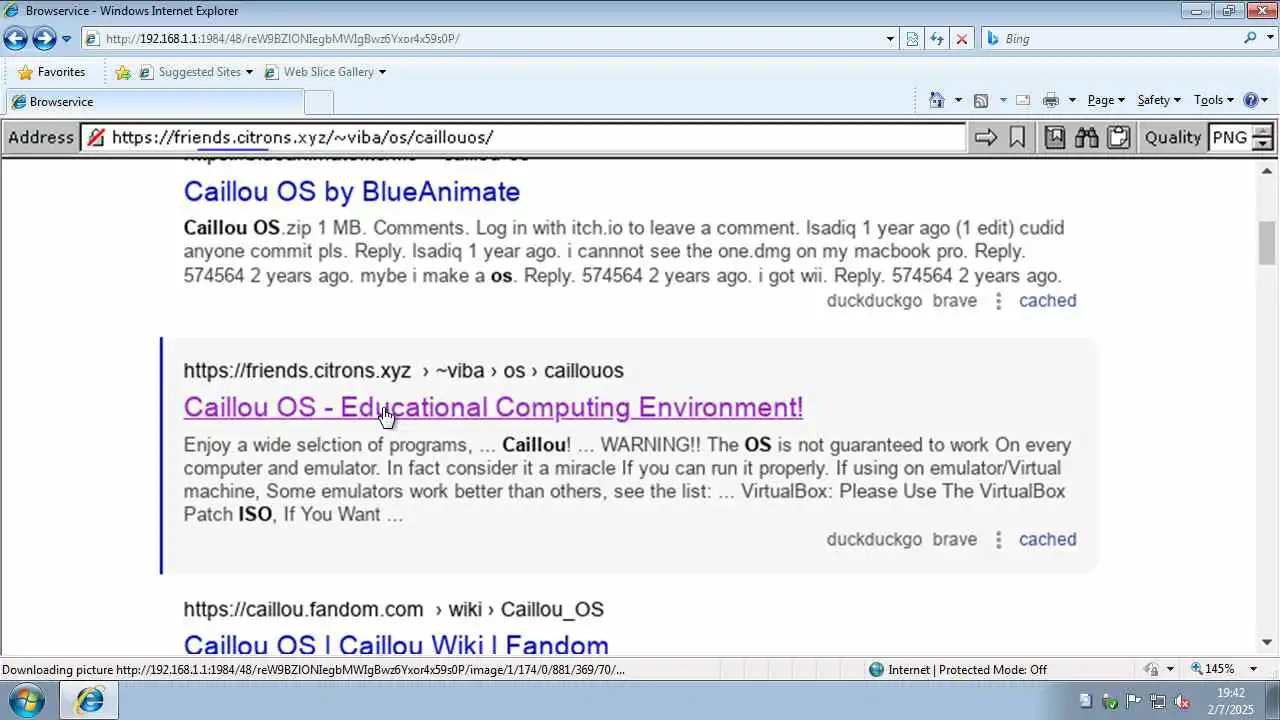Click Internet Protected Mode status text
This screenshot has height=720, width=1280.
pos(967,670)
